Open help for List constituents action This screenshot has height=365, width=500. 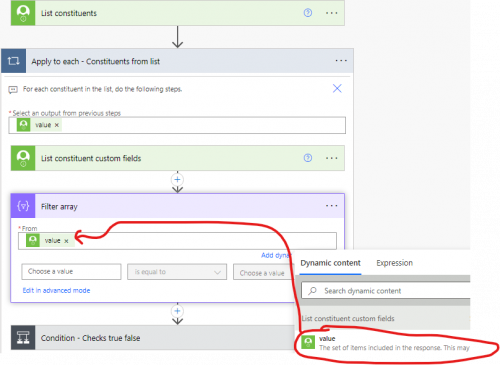coord(308,13)
